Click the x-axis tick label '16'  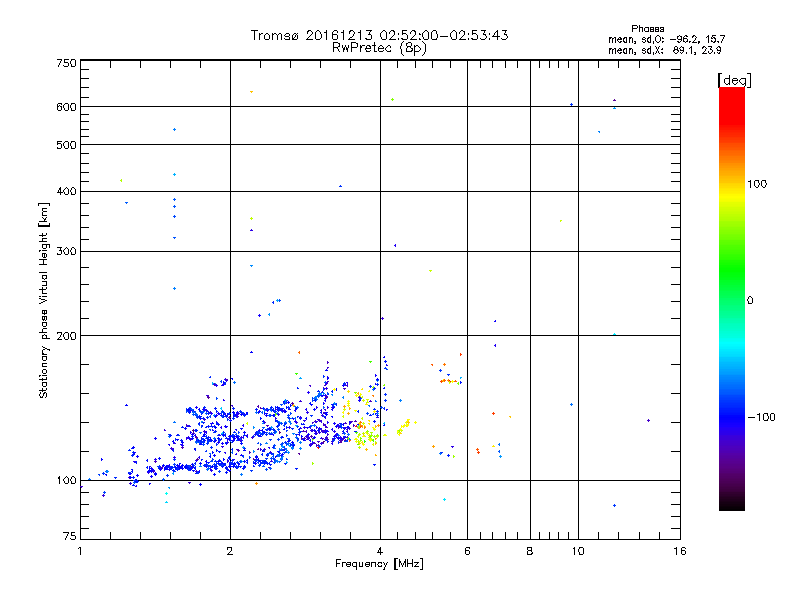680,551
